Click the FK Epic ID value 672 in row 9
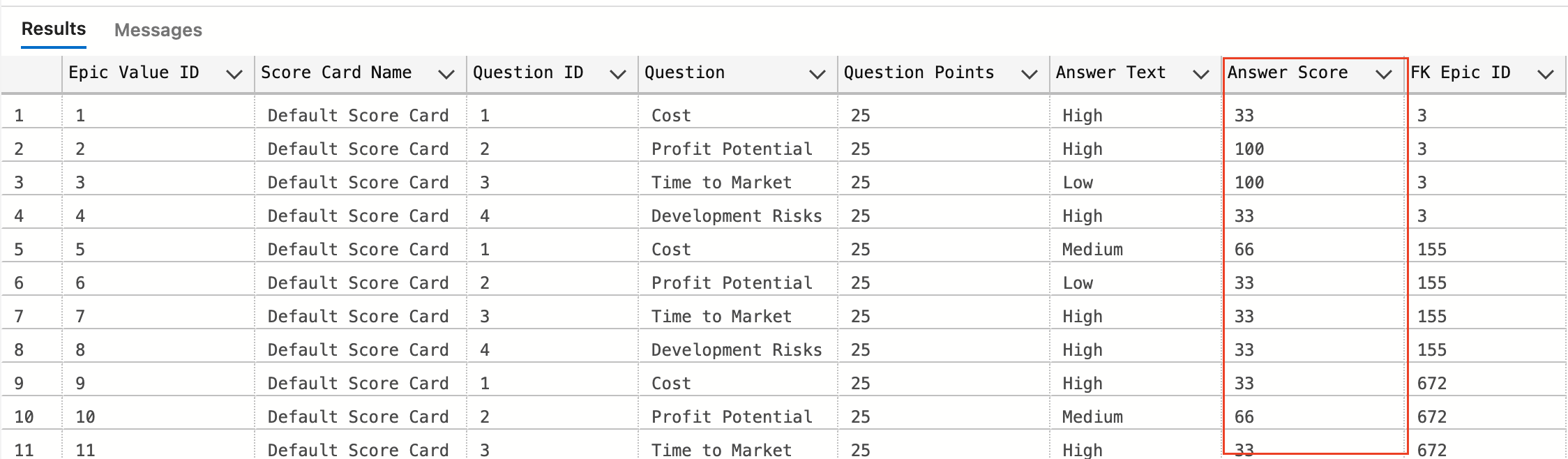1568x459 pixels. pos(1431,383)
